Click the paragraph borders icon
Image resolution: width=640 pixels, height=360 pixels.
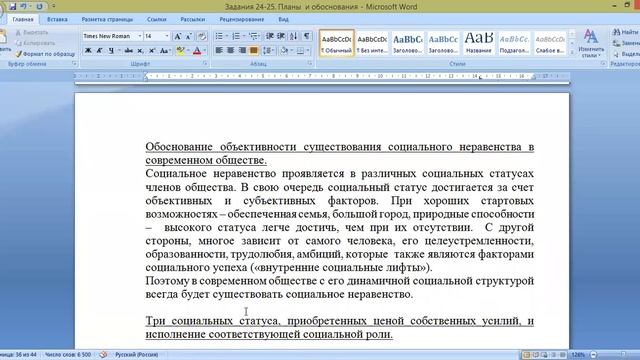click(300, 51)
